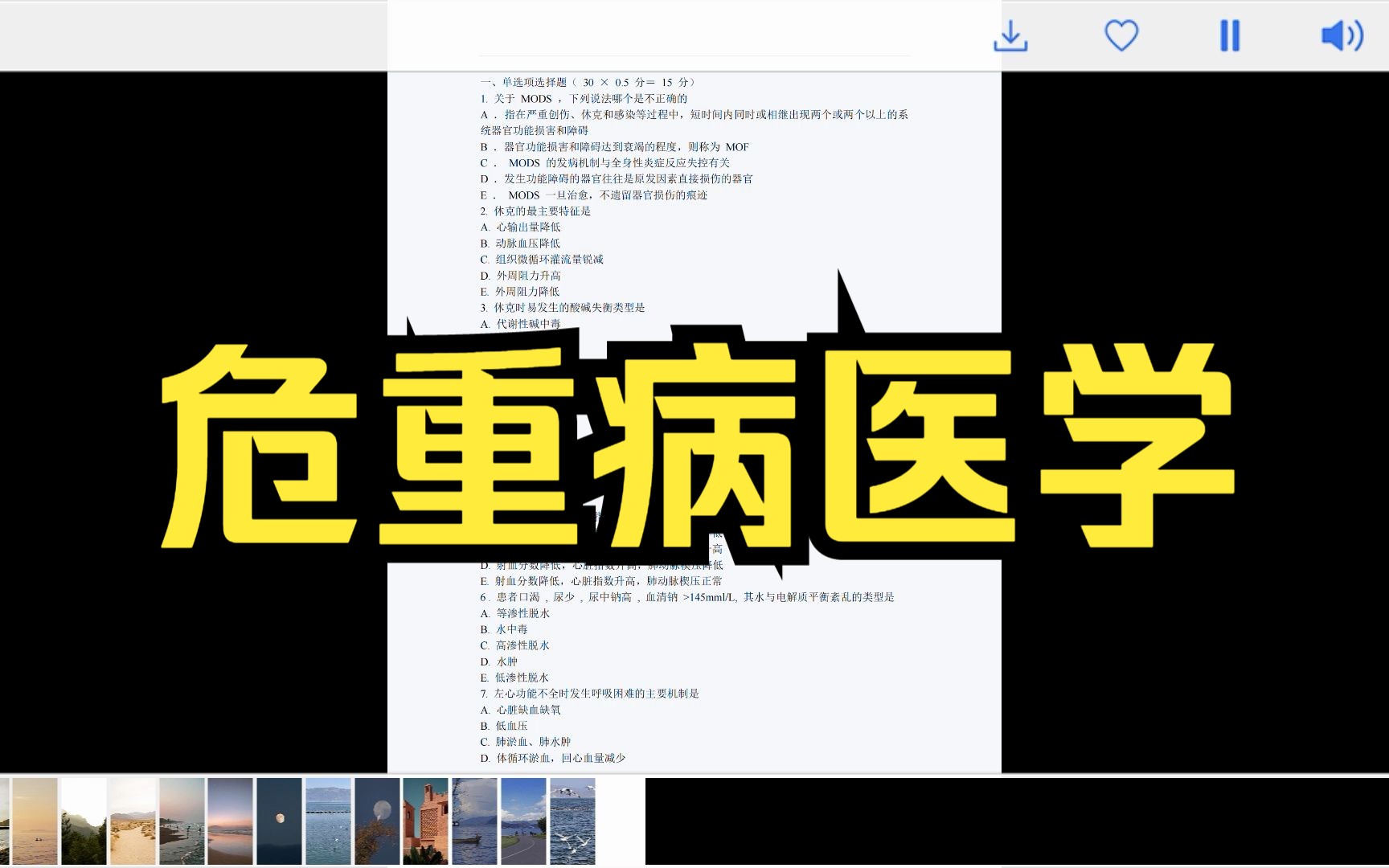Open the red brick tower thumbnail
The height and width of the screenshot is (868, 1389).
pos(425,821)
